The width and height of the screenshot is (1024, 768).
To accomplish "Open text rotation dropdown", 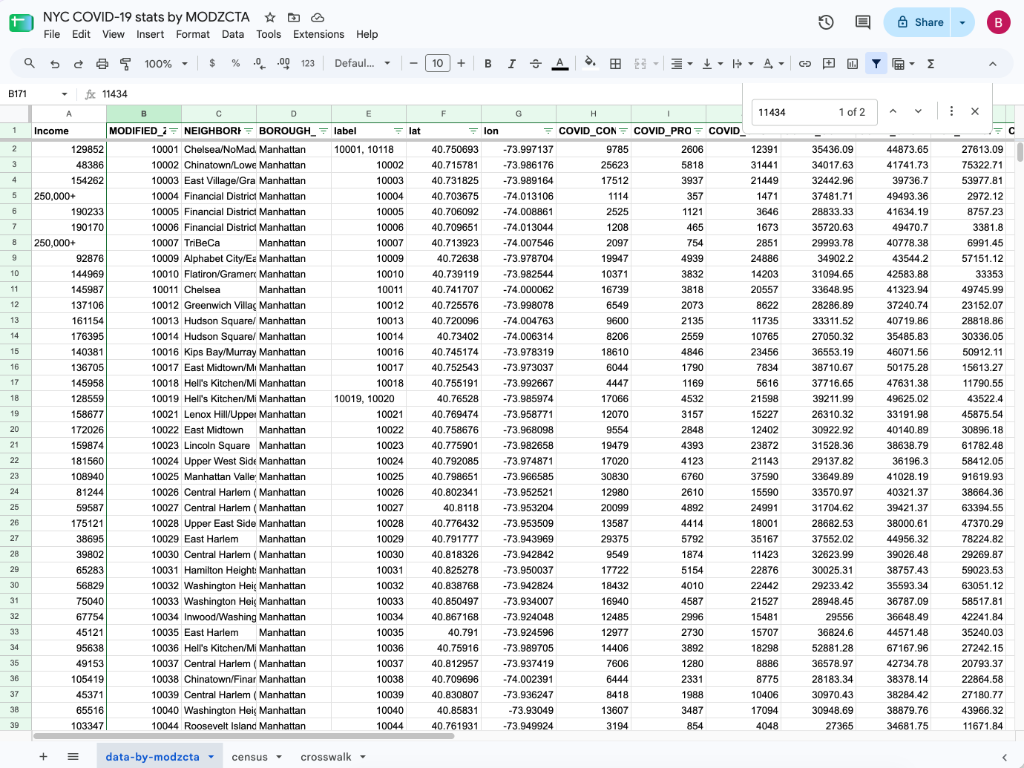I will coord(773,63).
